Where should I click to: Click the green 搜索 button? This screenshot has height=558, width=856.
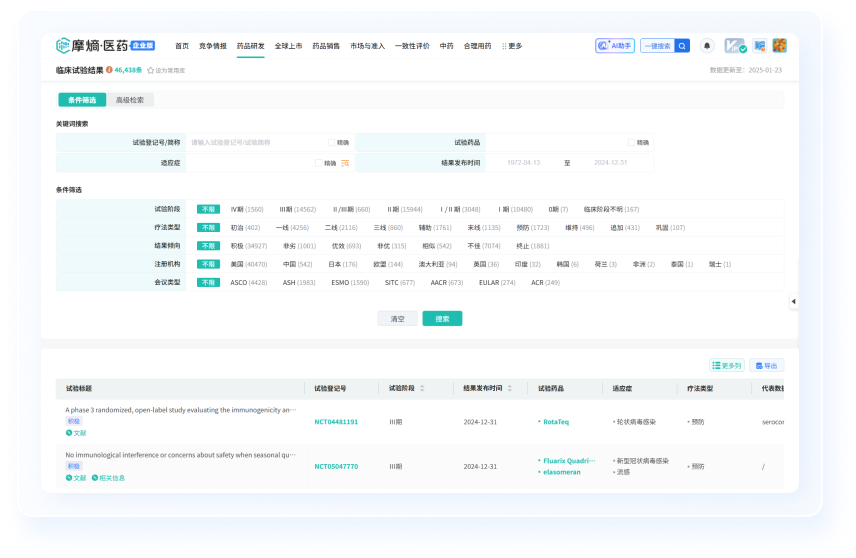tap(442, 319)
